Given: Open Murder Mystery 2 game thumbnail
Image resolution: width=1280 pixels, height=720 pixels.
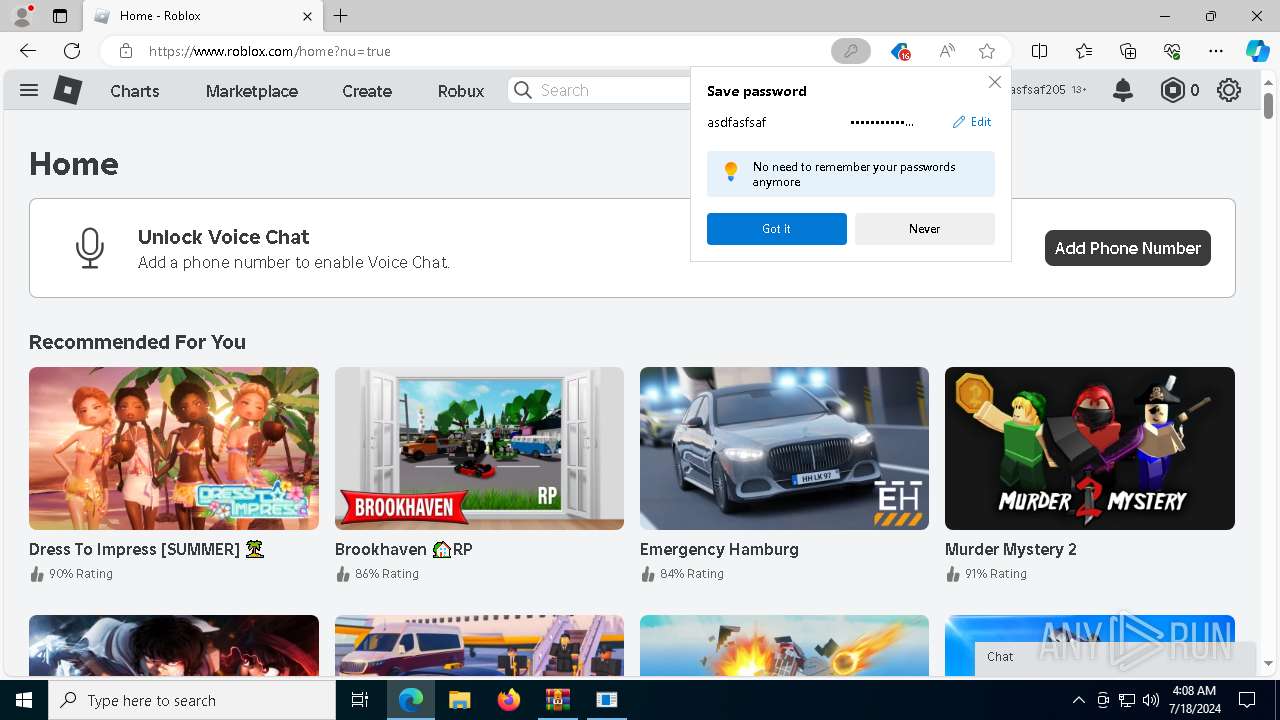Looking at the screenshot, I should pos(1090,448).
